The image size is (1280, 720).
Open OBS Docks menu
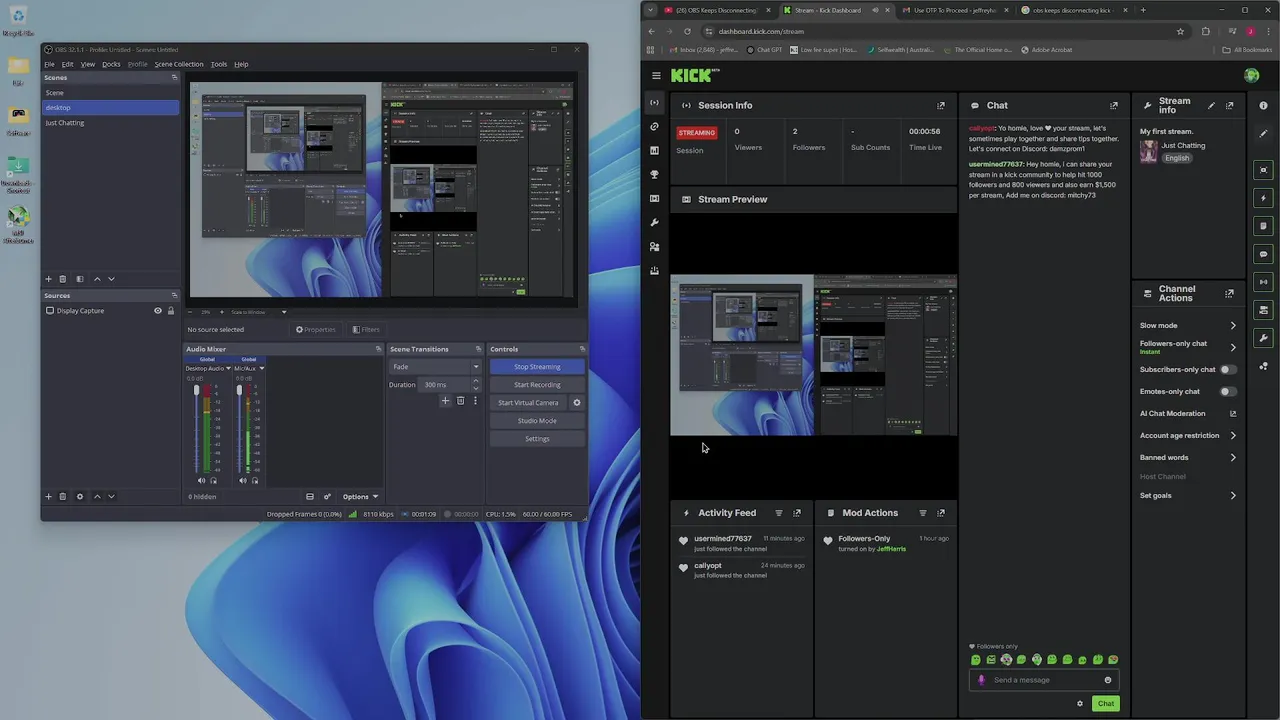[x=111, y=64]
